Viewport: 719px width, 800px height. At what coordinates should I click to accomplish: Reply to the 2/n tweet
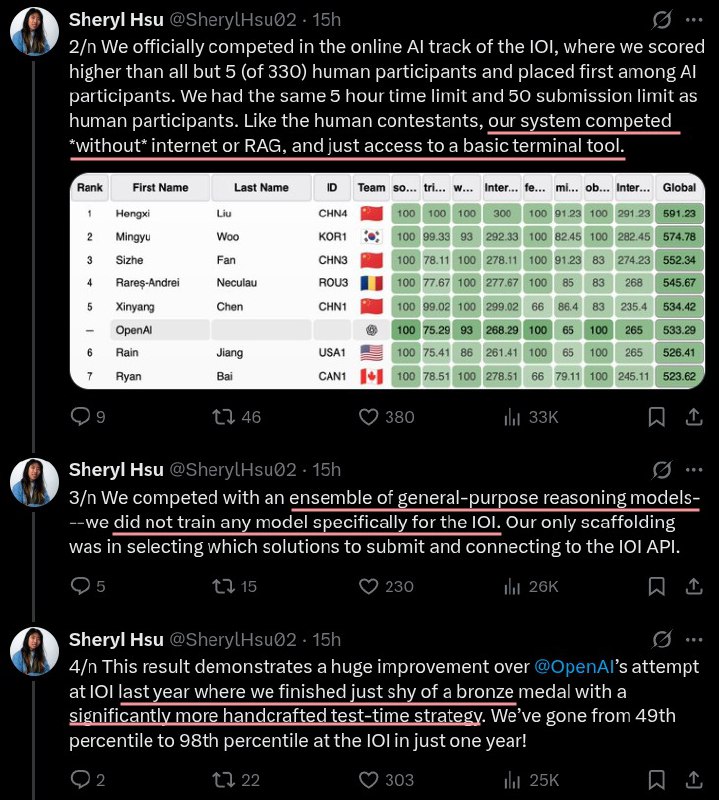[80, 416]
